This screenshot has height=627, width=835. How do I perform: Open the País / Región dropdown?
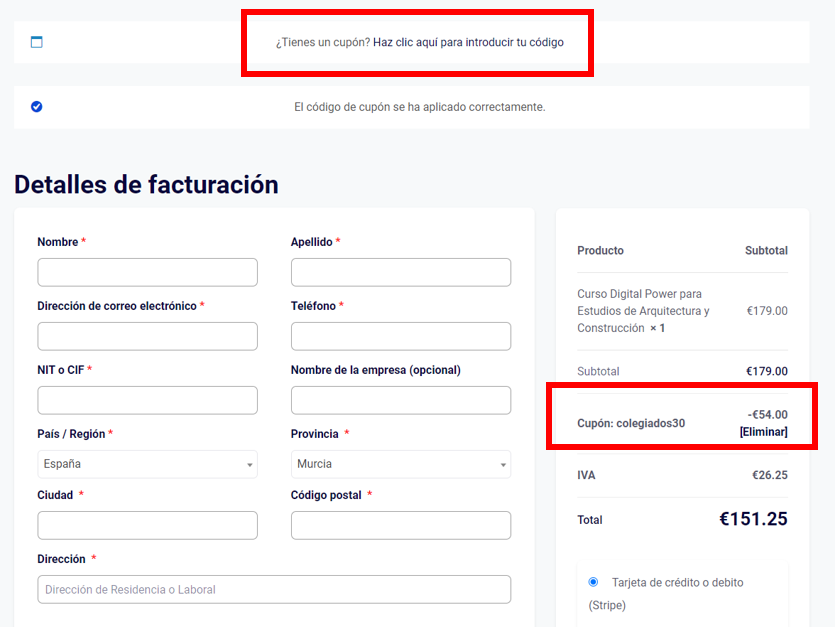click(148, 464)
